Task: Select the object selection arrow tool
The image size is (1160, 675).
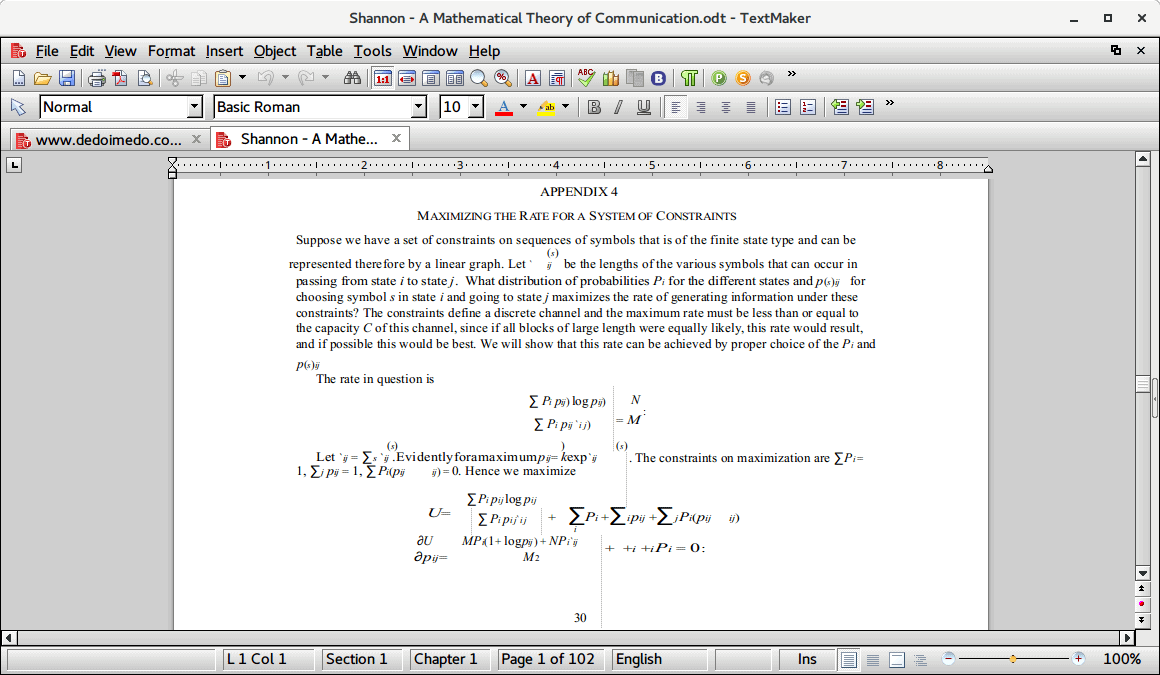Action: tap(18, 107)
